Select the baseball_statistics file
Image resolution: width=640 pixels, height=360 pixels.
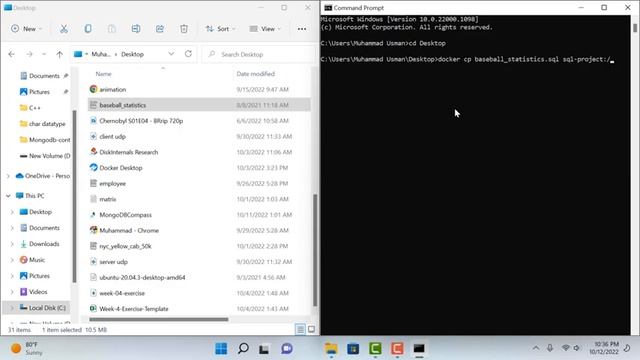pos(199,105)
